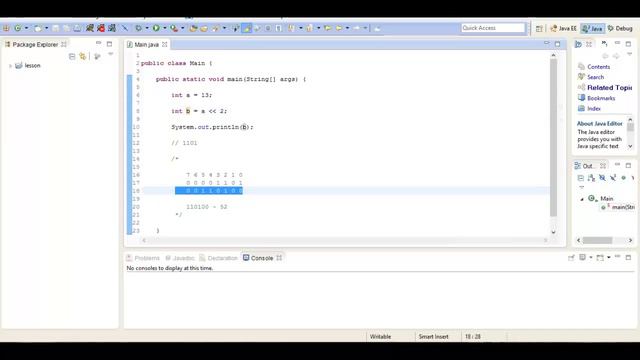Collapse all in Package Explorer

(x=72, y=56)
